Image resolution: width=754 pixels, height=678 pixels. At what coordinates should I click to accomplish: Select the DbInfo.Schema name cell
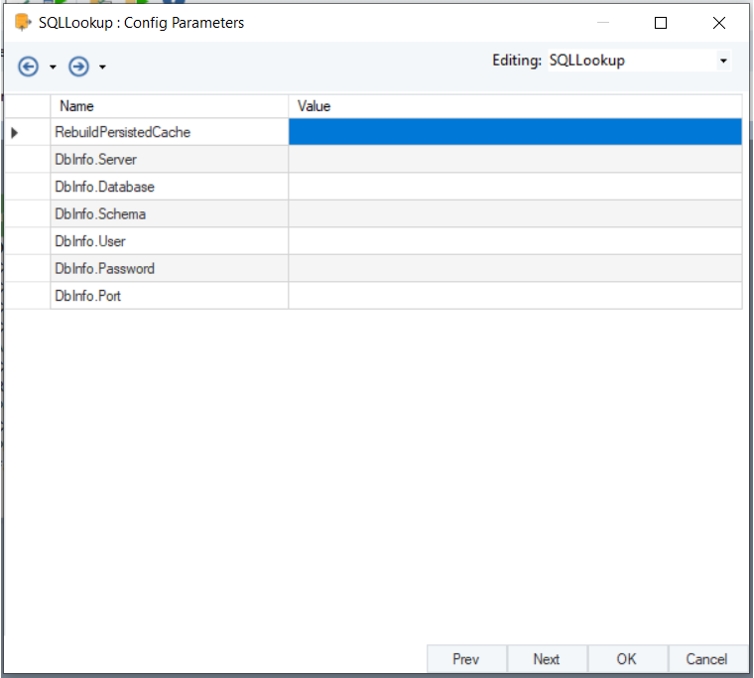tap(169, 214)
